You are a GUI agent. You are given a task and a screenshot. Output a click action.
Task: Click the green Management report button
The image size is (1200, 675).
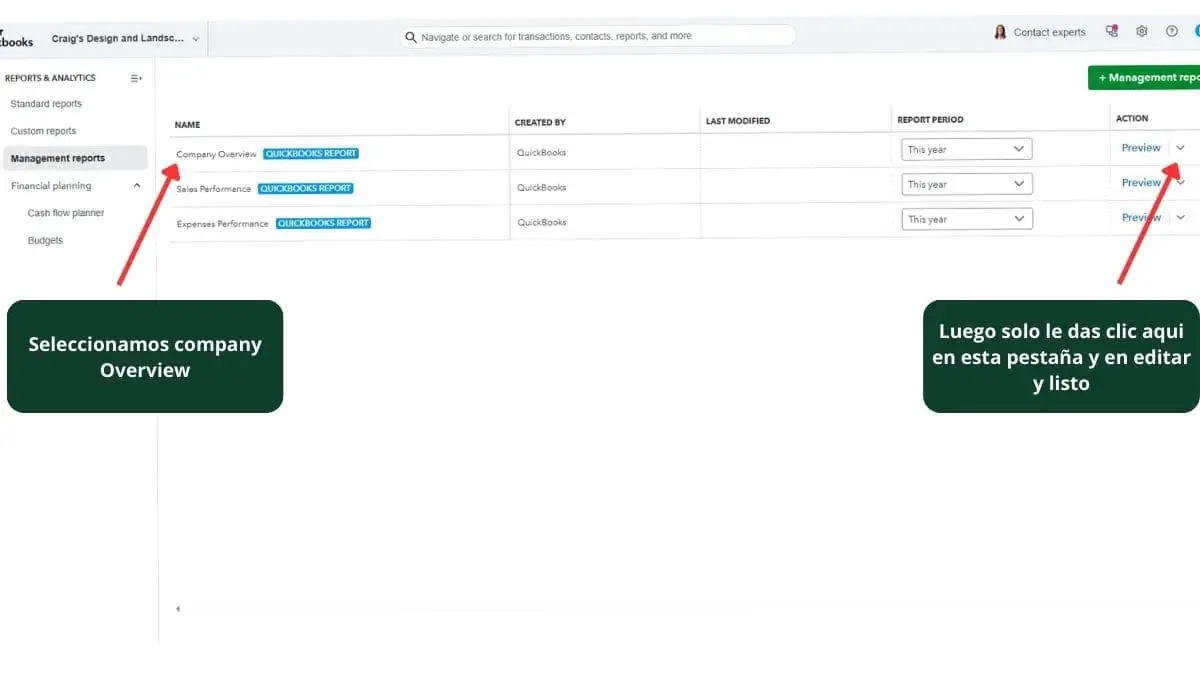point(1144,78)
